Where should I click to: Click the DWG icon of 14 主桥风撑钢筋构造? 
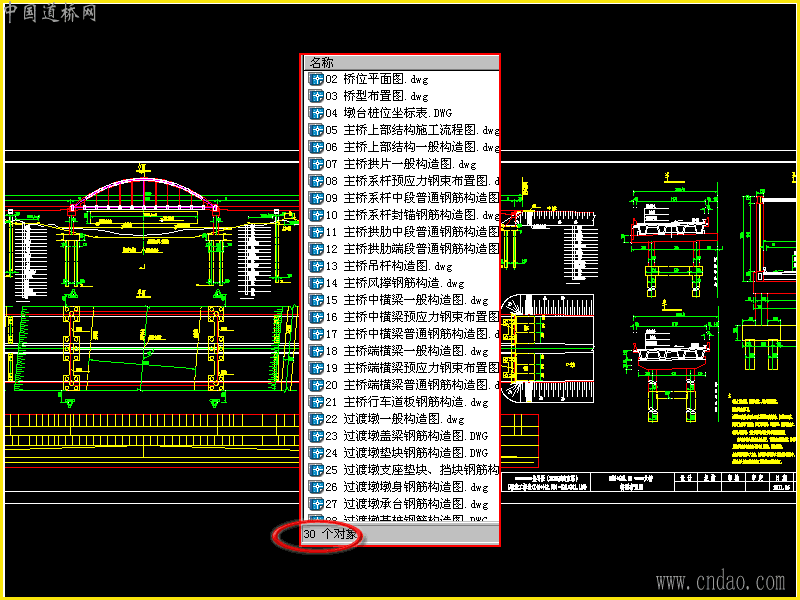click(x=316, y=283)
